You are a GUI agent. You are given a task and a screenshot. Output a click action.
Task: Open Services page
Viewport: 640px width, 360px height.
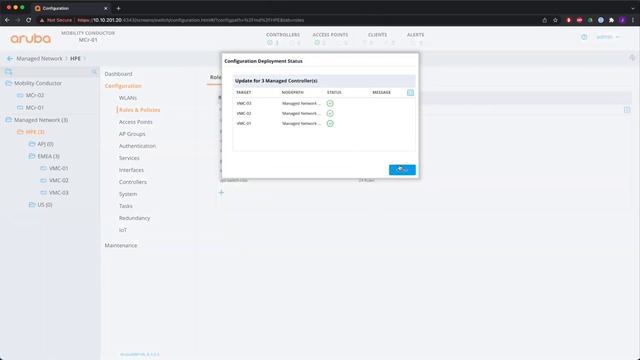pos(129,158)
